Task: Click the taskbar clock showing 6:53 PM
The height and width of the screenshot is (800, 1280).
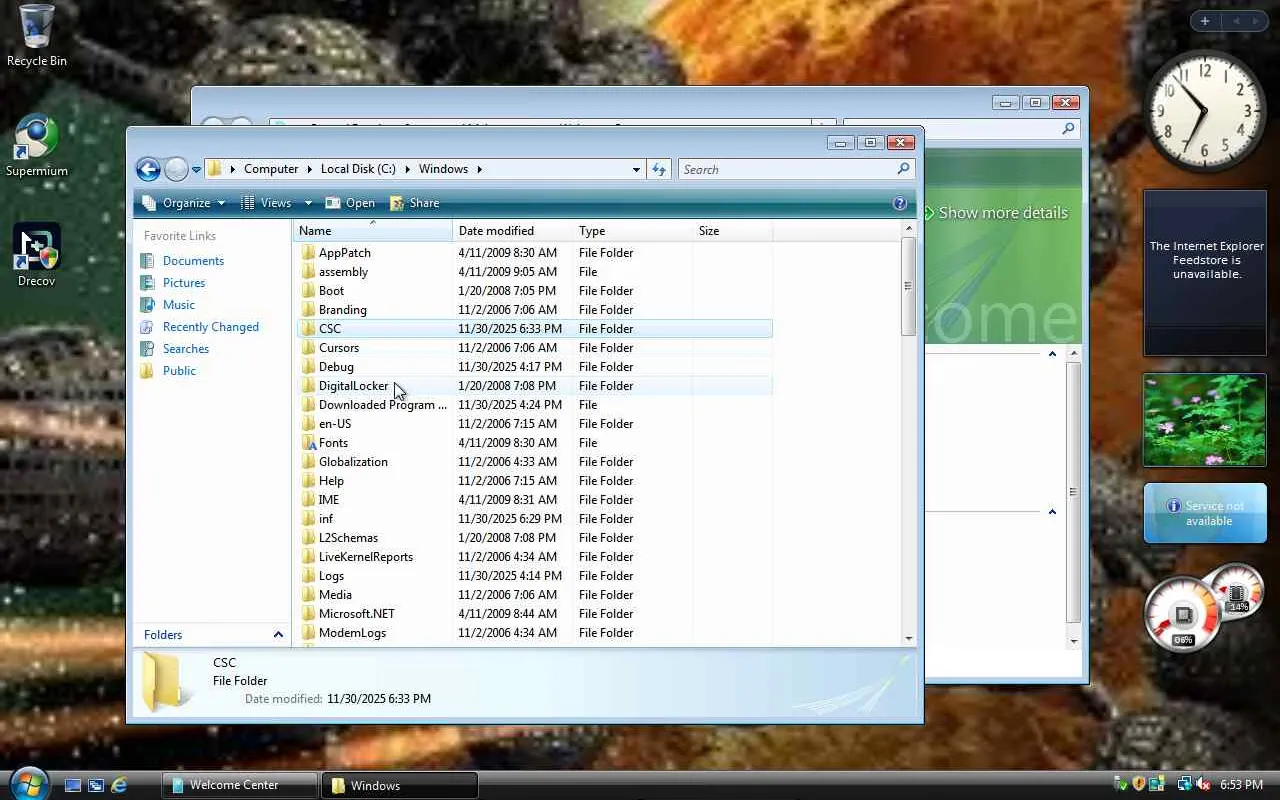Action: (1241, 785)
